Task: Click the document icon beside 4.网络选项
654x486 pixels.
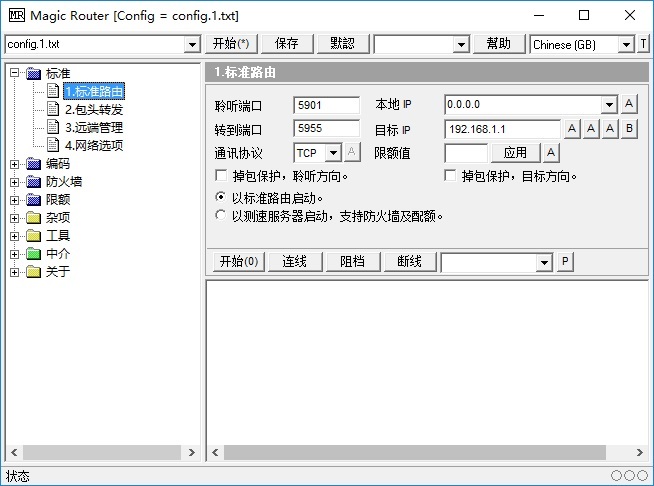Action: click(53, 145)
